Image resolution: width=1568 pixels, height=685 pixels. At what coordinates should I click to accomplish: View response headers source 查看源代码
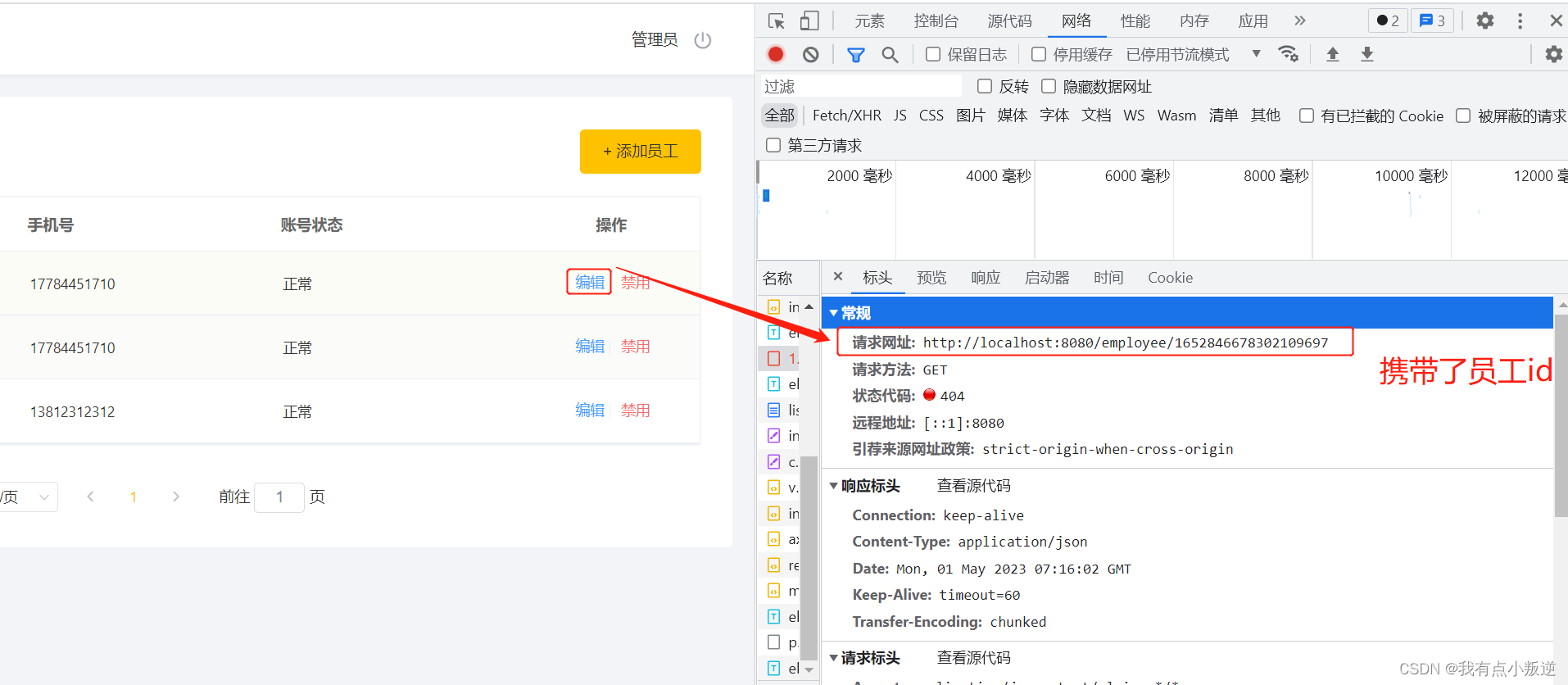click(x=973, y=486)
